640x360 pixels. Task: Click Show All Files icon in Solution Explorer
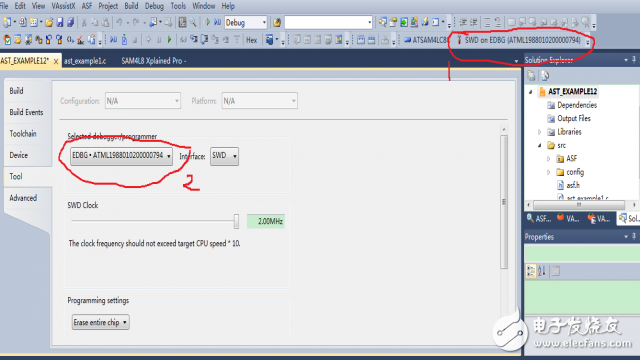pyautogui.click(x=545, y=76)
